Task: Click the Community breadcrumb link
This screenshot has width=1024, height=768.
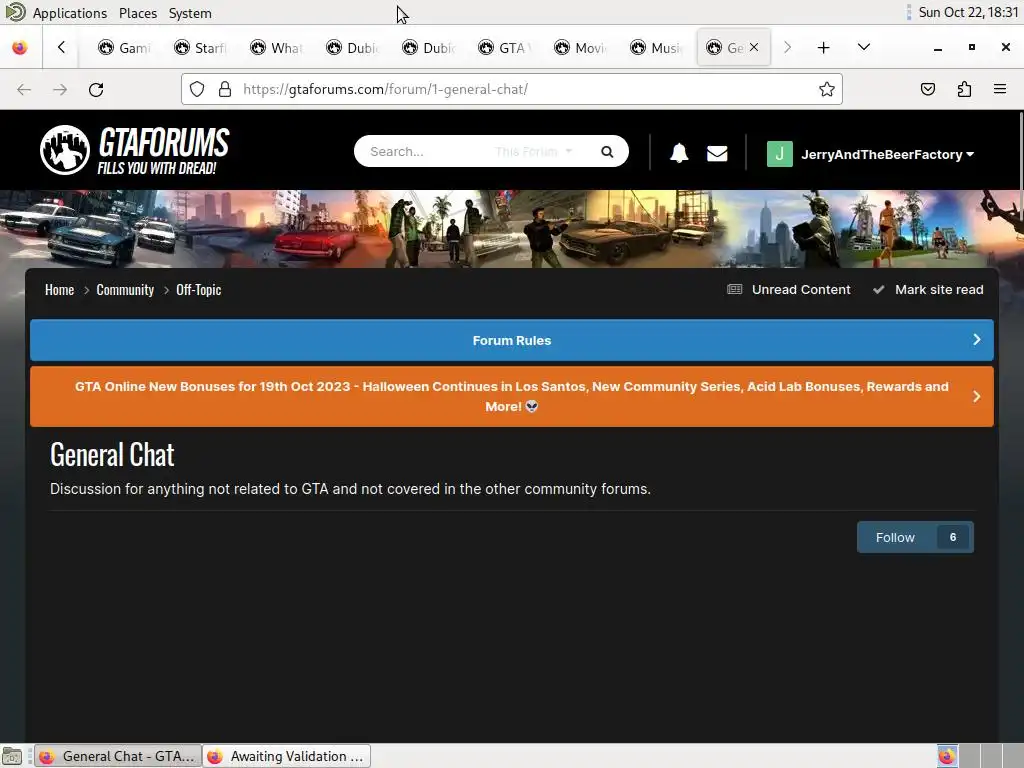Action: pyautogui.click(x=125, y=290)
